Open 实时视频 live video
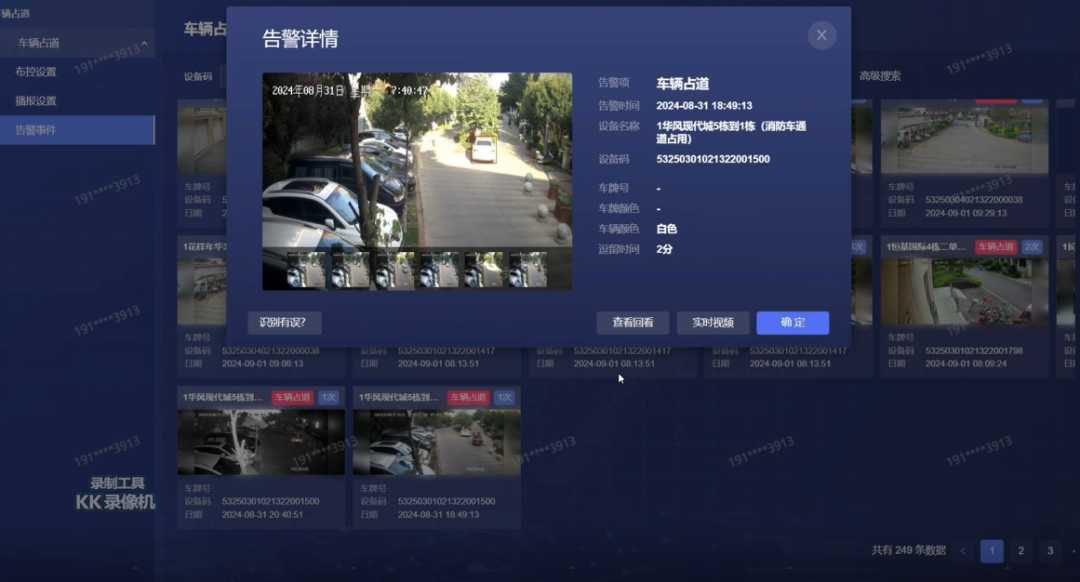Viewport: 1080px width, 582px height. pos(713,322)
